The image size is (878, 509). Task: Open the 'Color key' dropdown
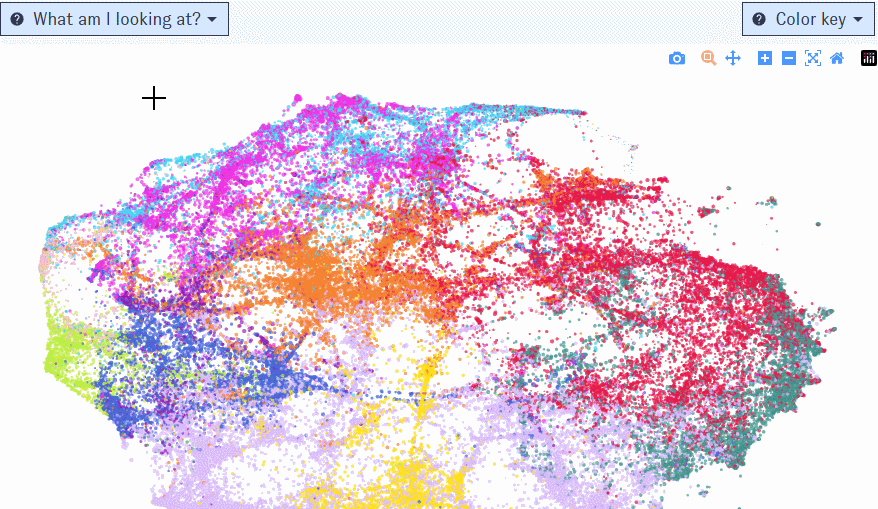pos(808,19)
